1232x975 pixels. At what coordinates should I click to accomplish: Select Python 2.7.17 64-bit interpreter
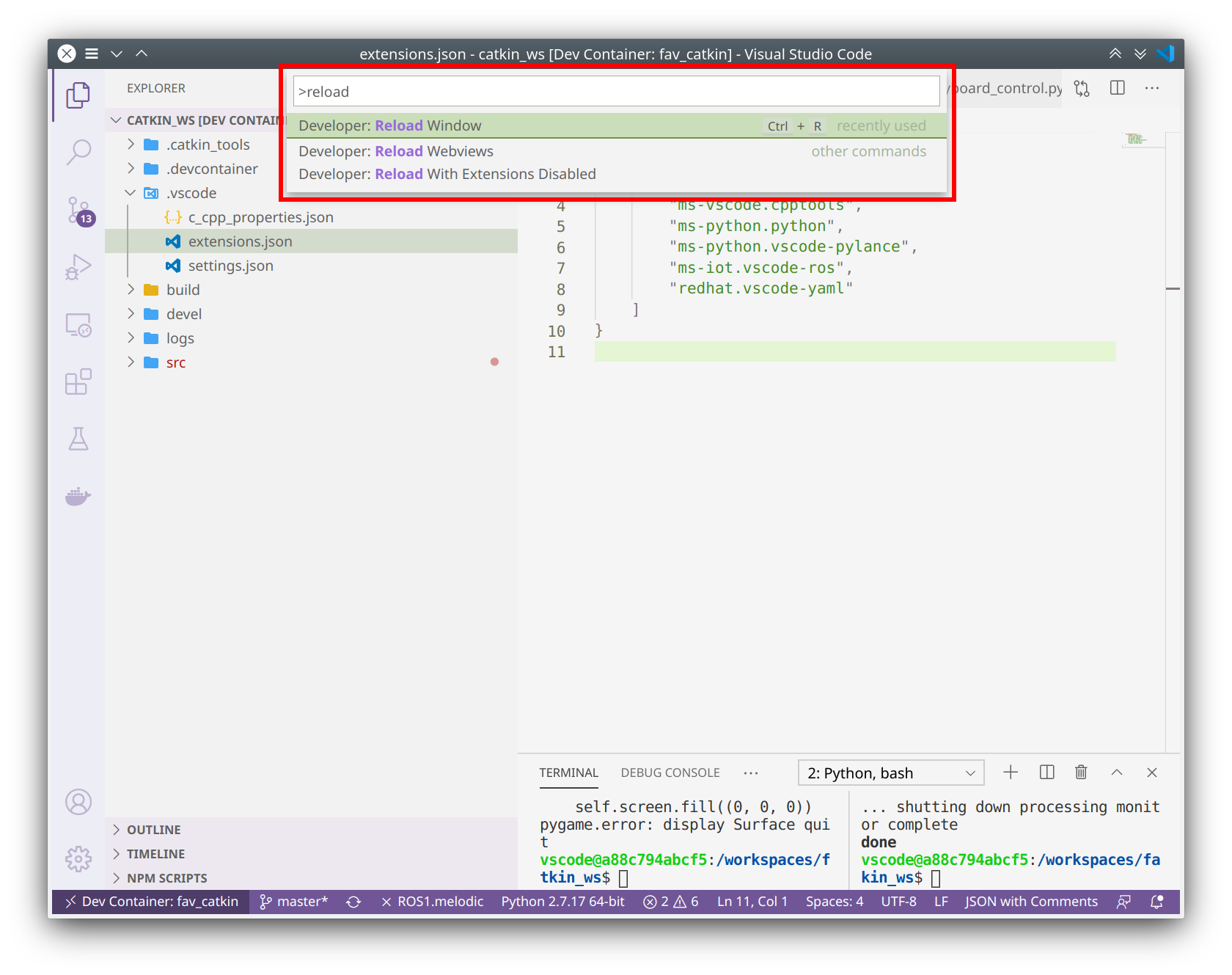point(563,902)
